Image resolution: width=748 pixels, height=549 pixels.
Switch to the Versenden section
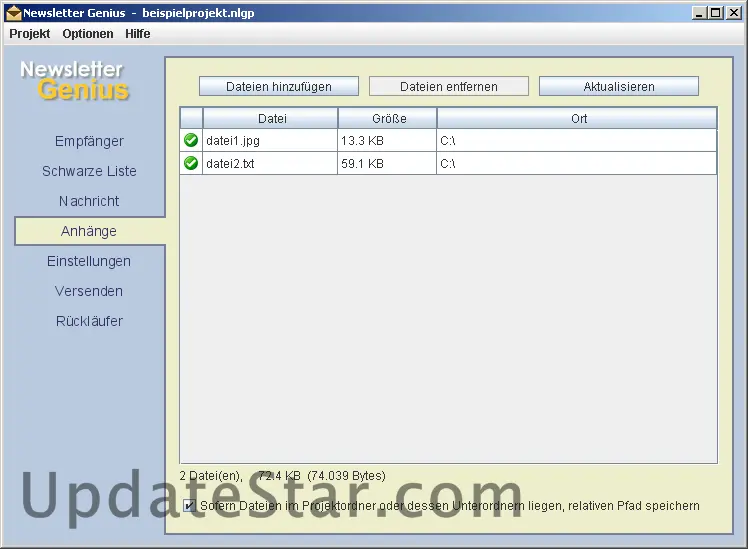click(x=89, y=291)
